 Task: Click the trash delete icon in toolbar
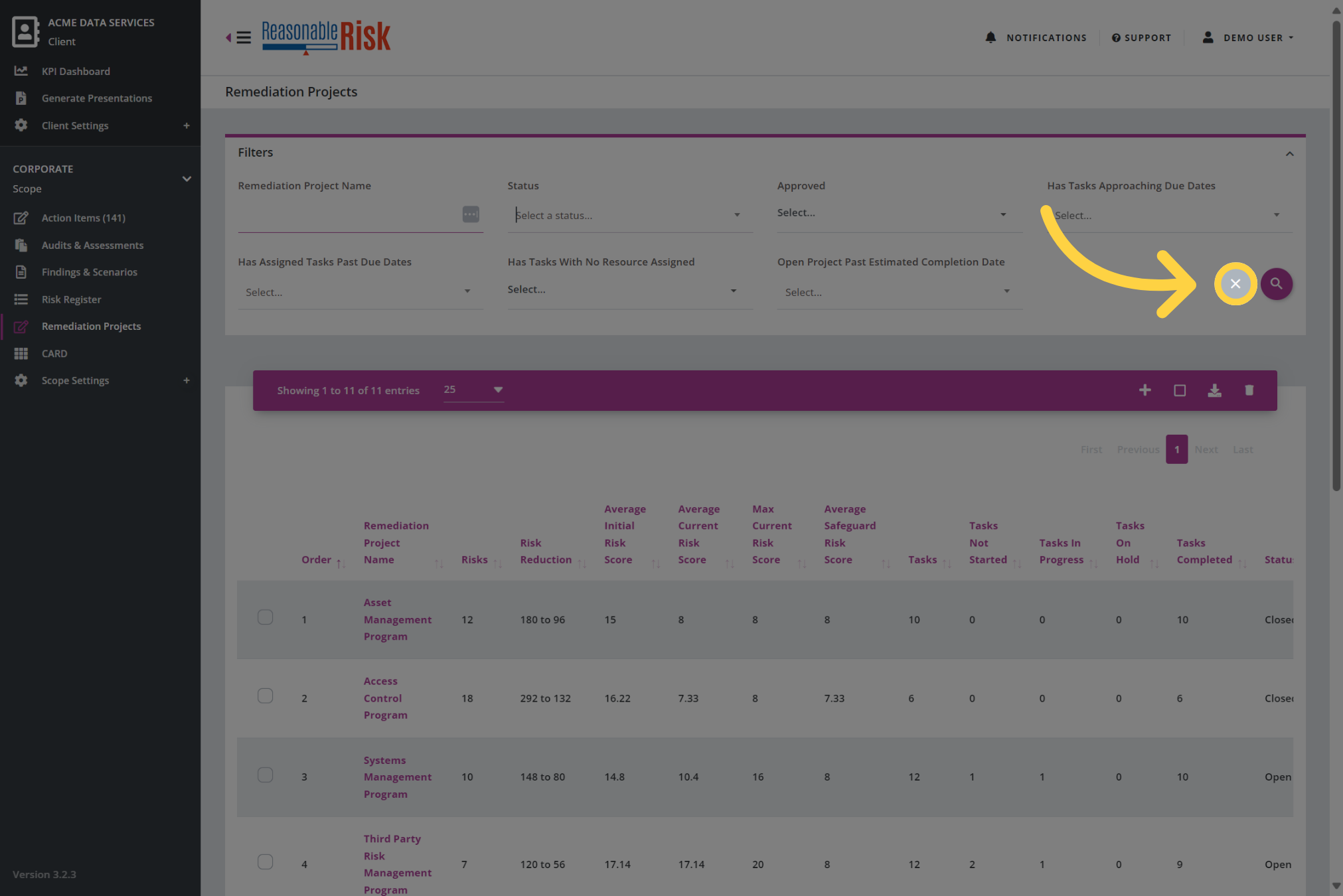(1249, 390)
